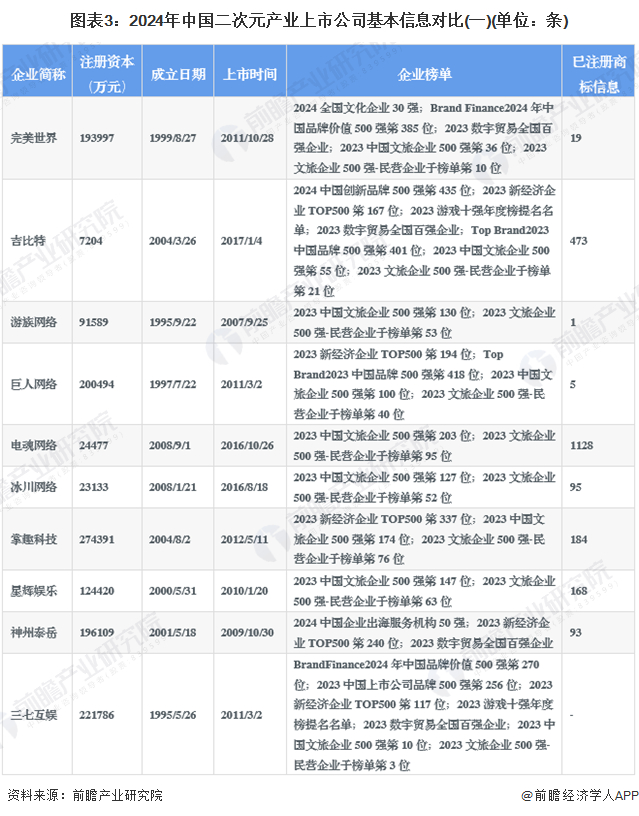Click the company name '掌趣科技'
Screen dimensions: 639x816
[34, 539]
